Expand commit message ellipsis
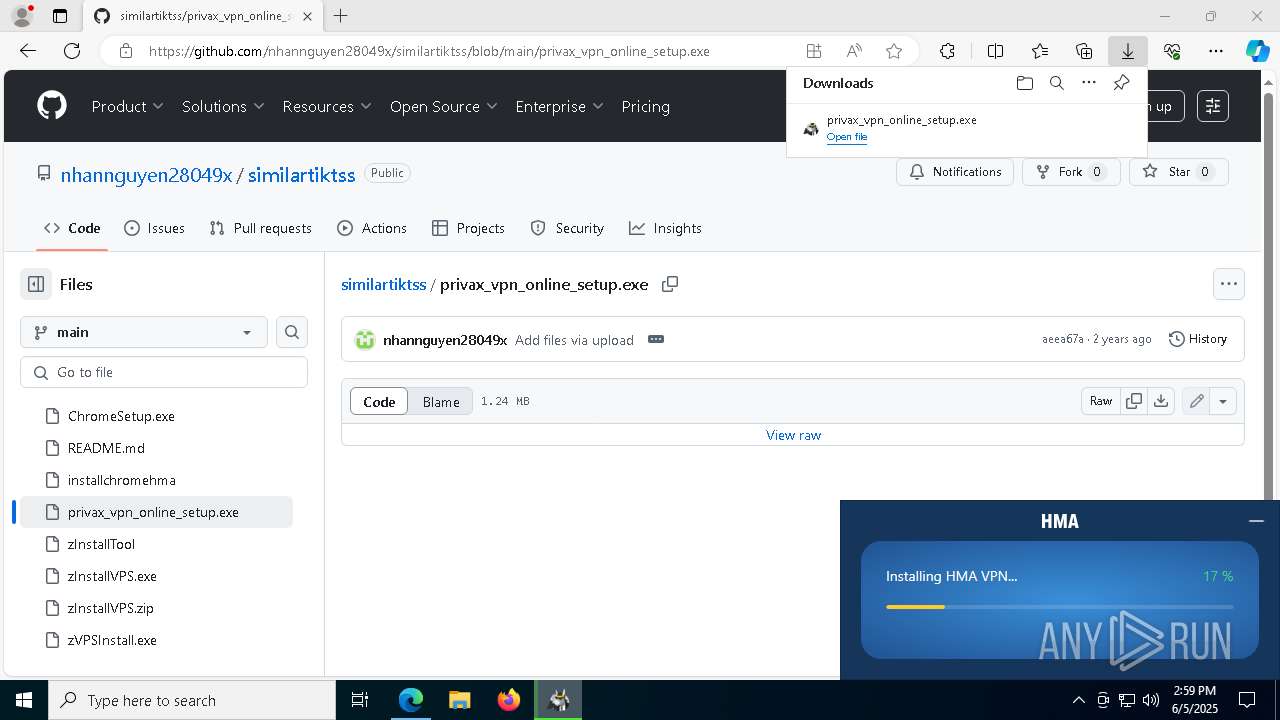Image resolution: width=1280 pixels, height=720 pixels. pos(656,339)
